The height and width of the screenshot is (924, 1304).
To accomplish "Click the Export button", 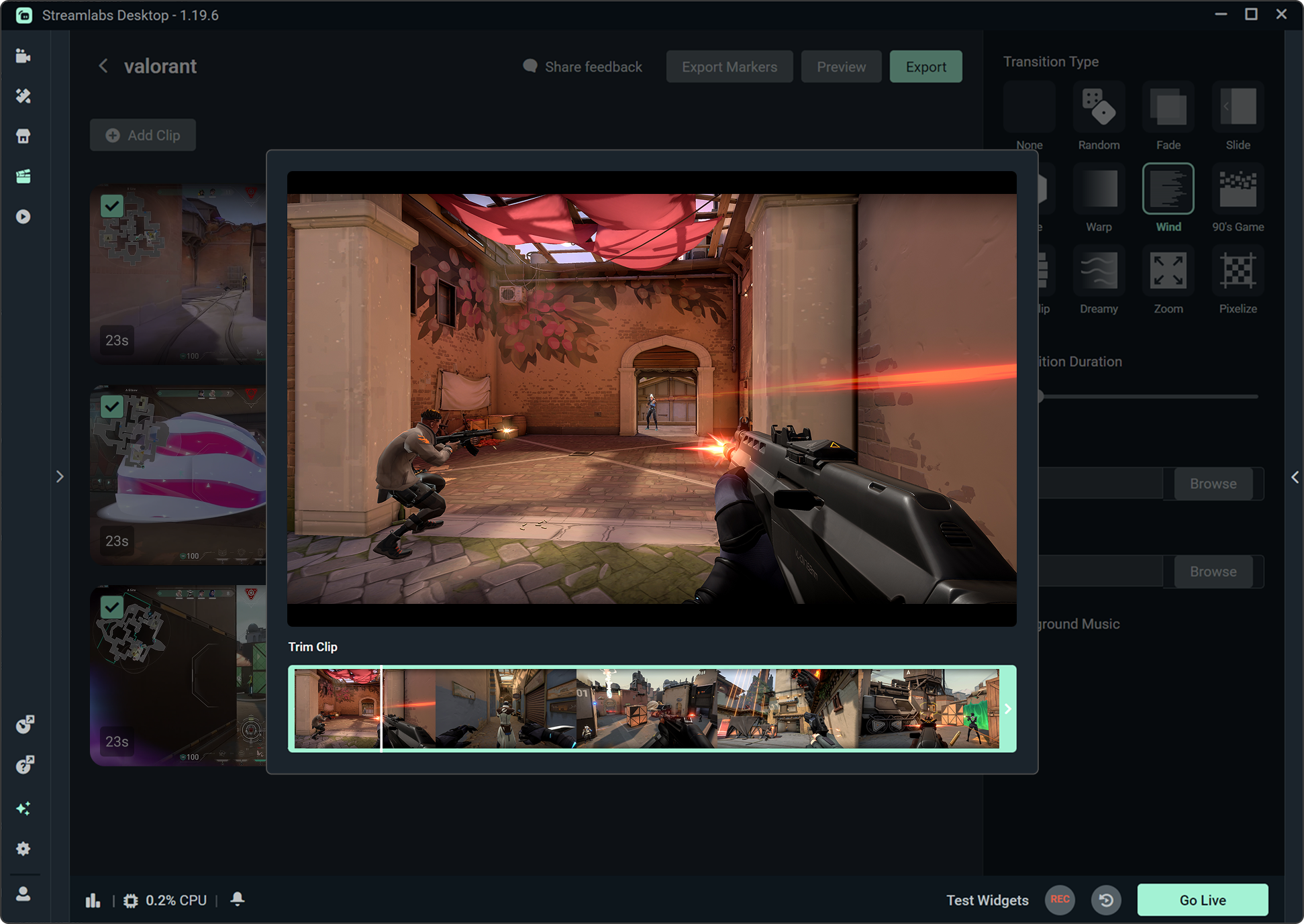I will [925, 66].
